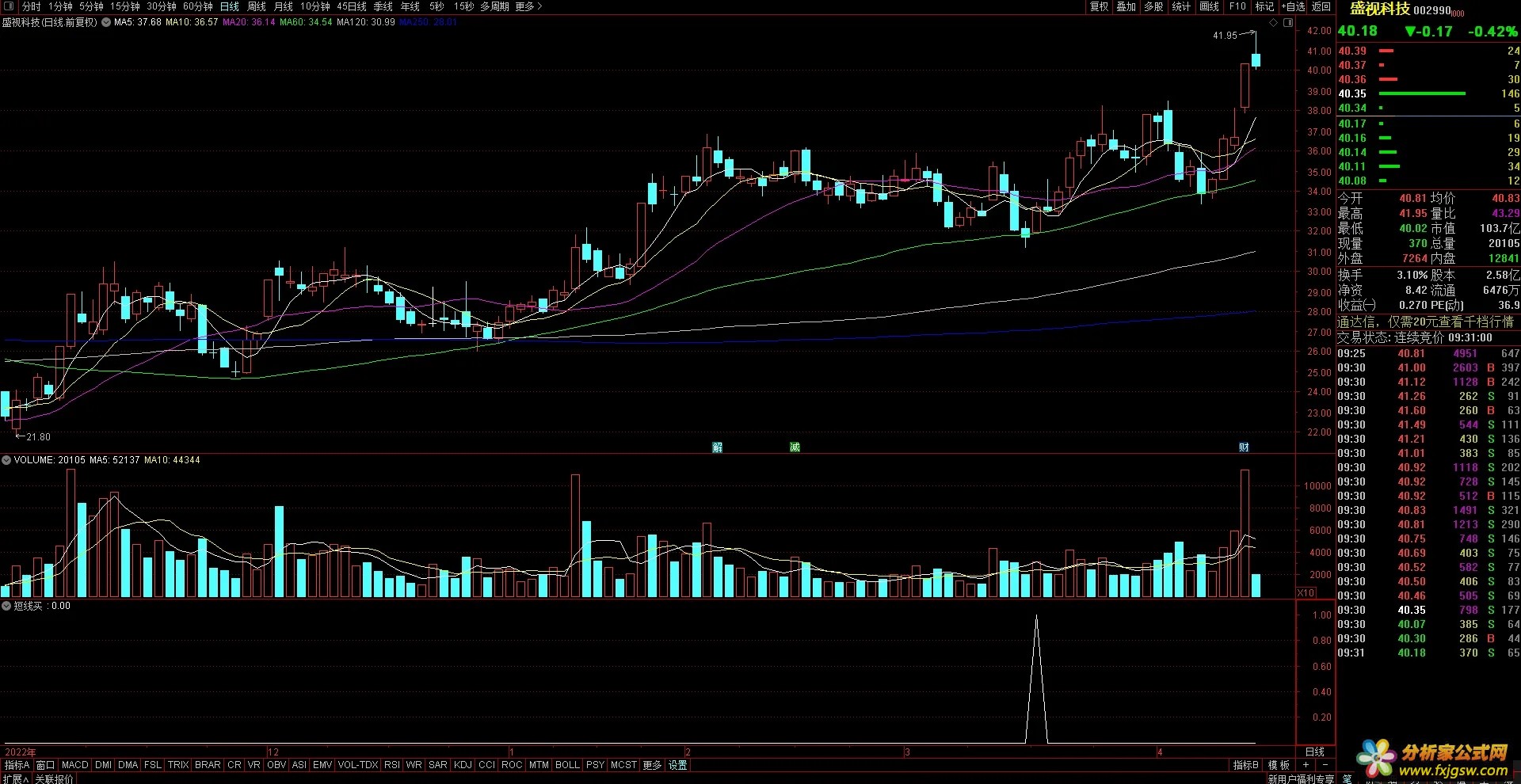The image size is (1521, 784).
Task: Click the 新用户福利专享 promotion link
Action: point(1301,779)
